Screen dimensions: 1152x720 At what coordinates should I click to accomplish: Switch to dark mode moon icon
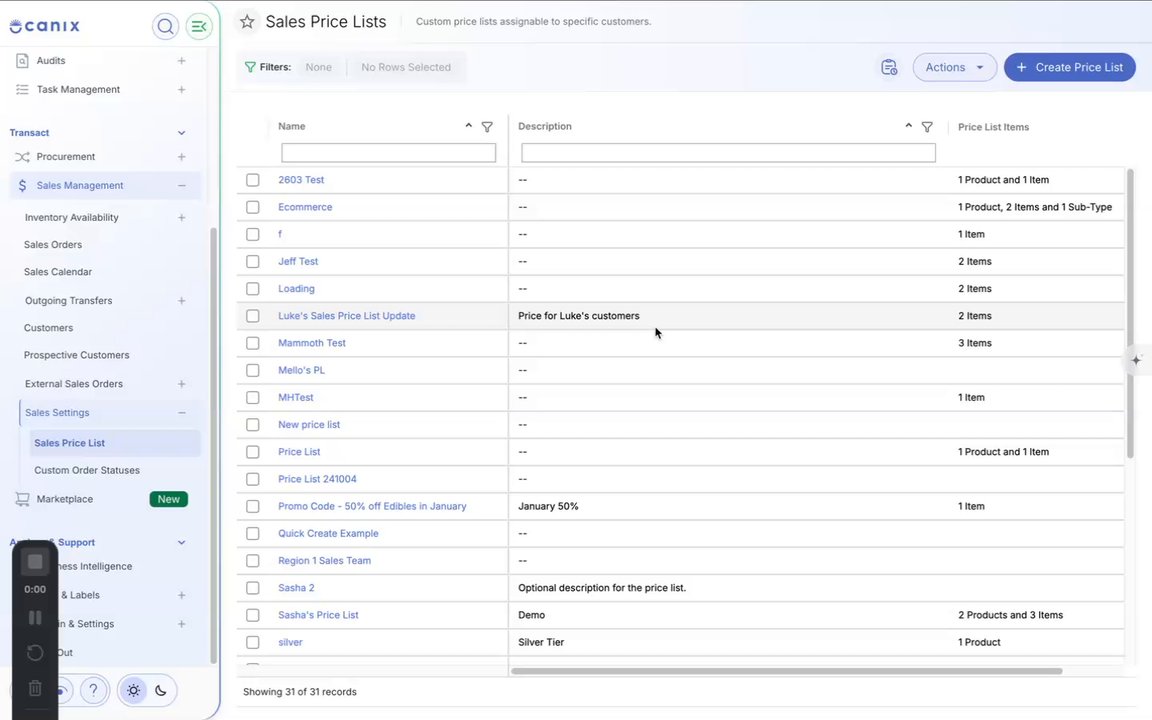[161, 691]
